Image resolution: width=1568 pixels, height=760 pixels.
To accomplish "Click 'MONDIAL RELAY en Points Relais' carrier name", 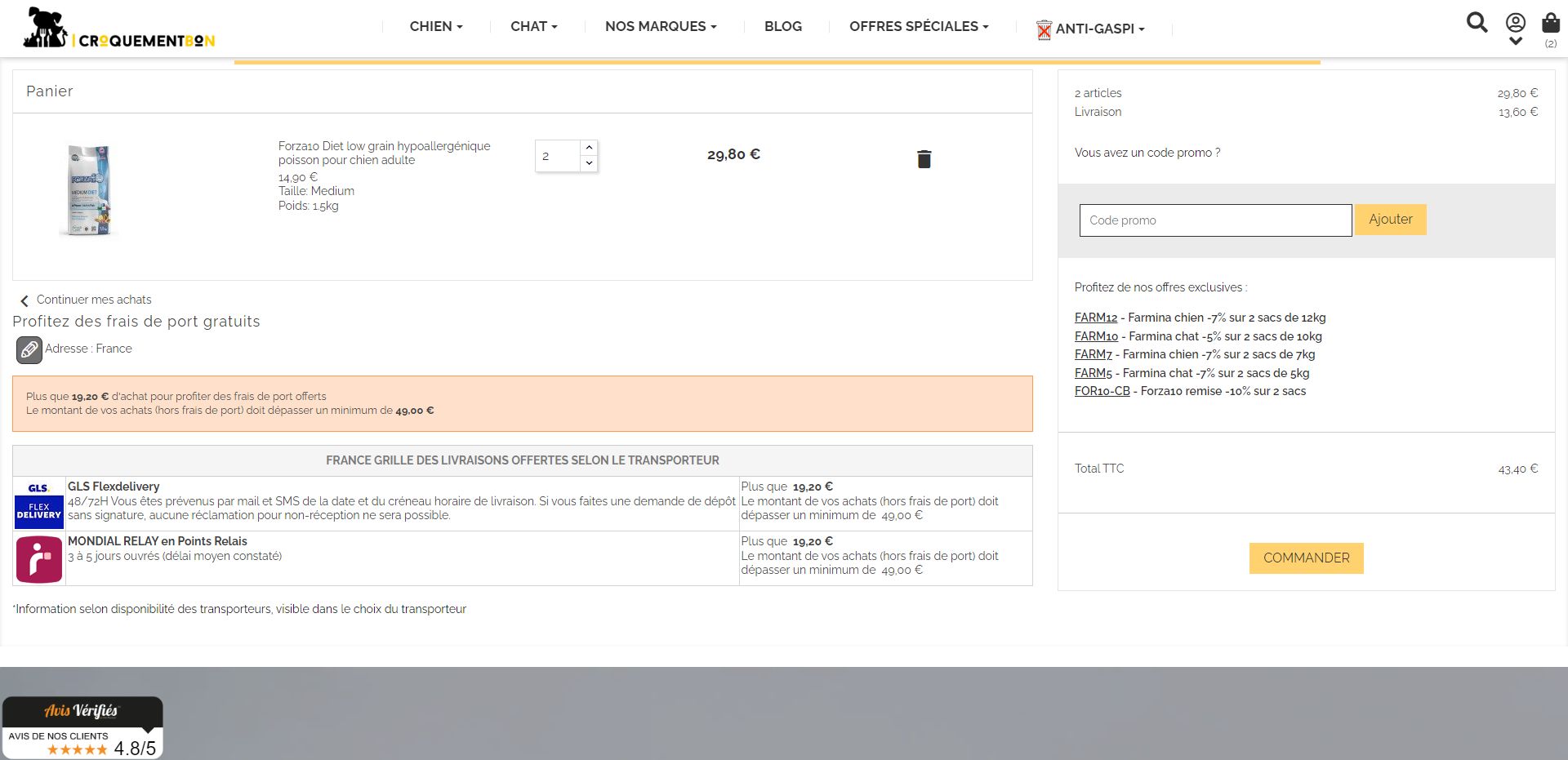I will (x=158, y=541).
